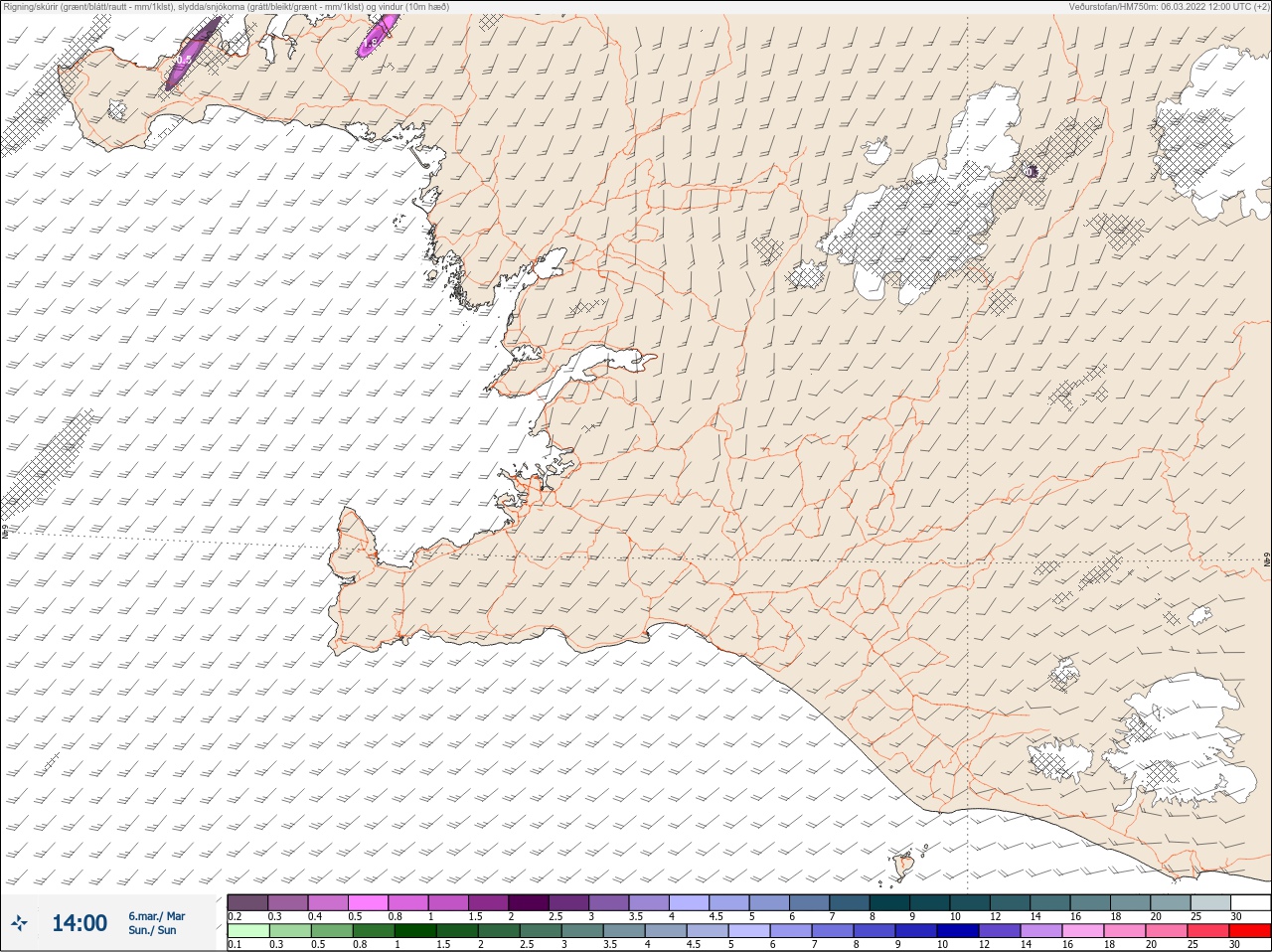This screenshot has height=952, width=1272.
Task: Select the dark blue rain swatch labeled 10
Action: click(x=956, y=931)
